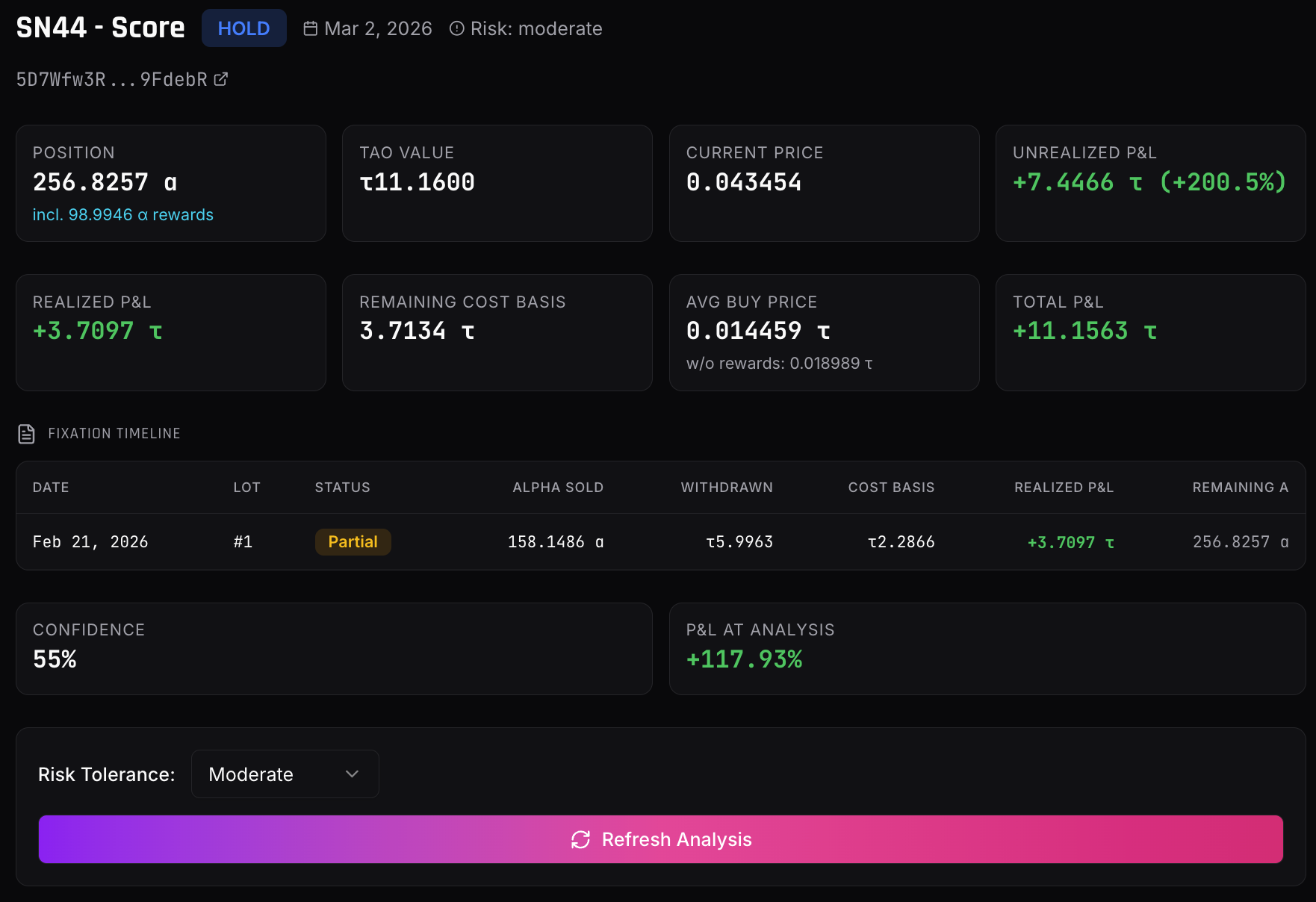1316x902 pixels.
Task: Click the risk info icon before Risk: moderate
Action: (x=457, y=28)
